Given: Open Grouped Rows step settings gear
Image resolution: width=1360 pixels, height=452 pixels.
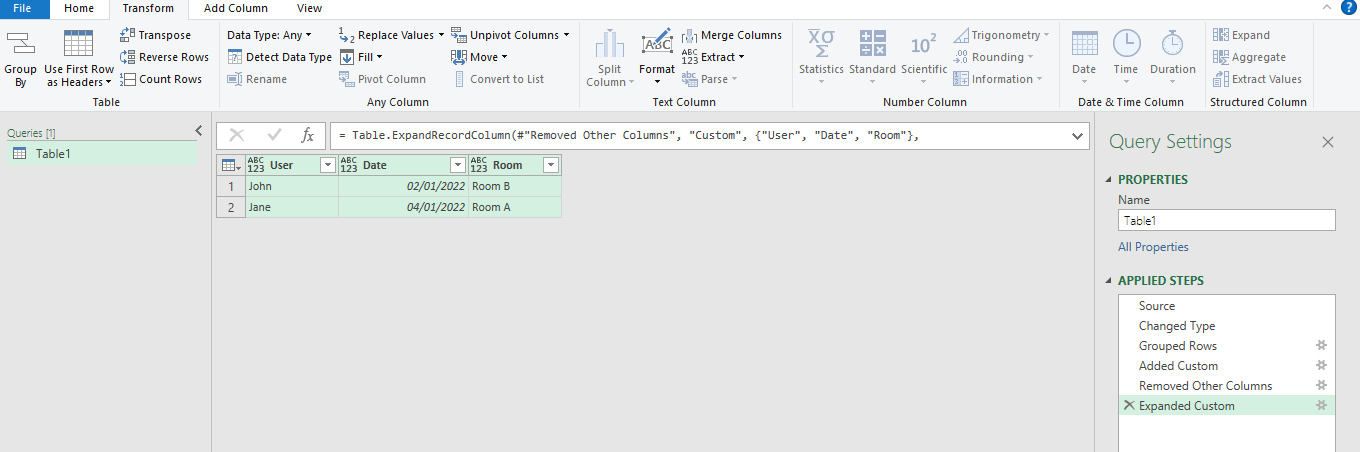Looking at the screenshot, I should click(x=1321, y=346).
